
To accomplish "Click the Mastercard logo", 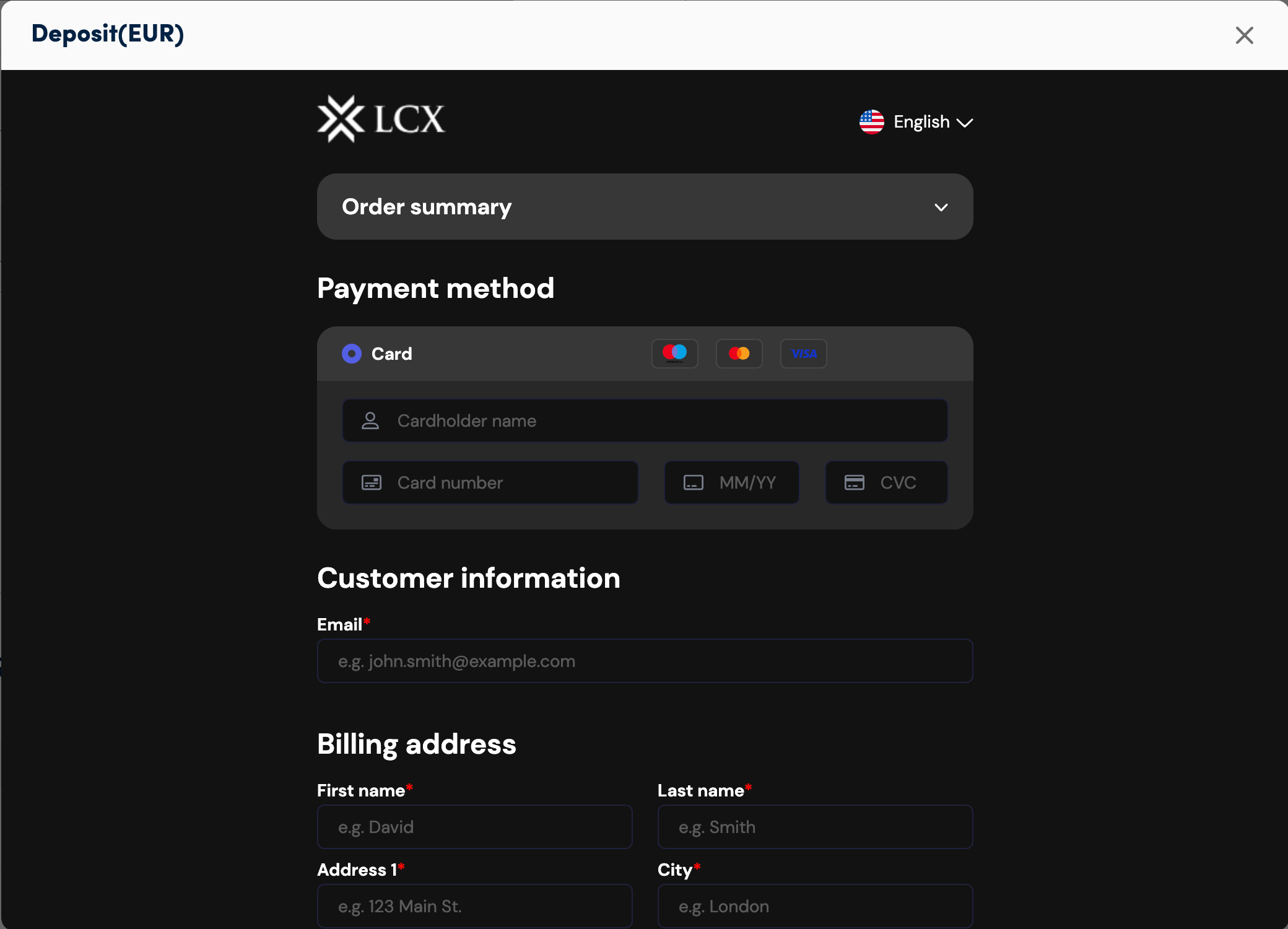I will click(x=739, y=354).
